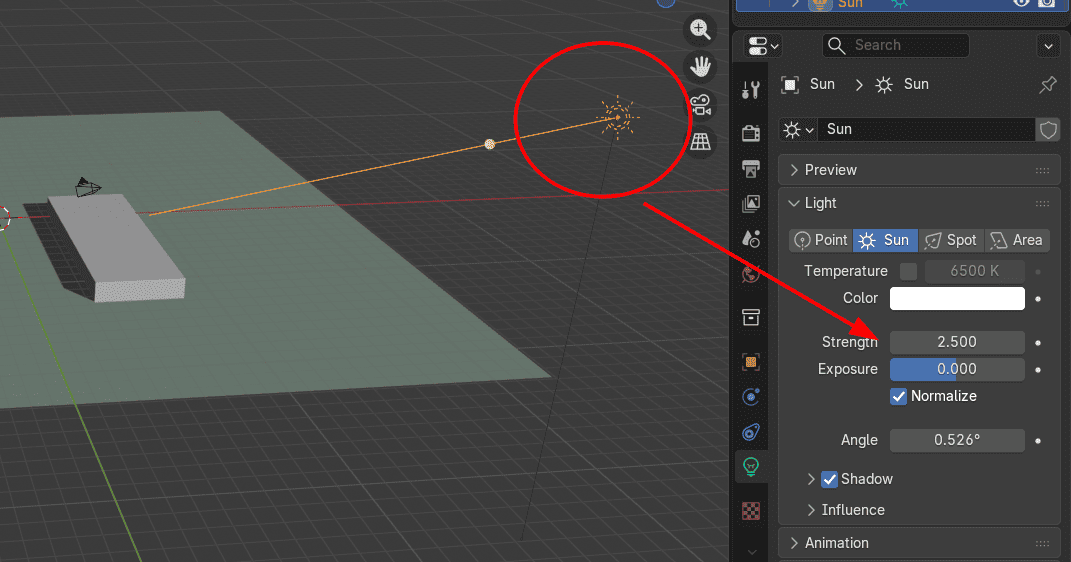
Task: Click the Zoom viewport magnifier icon
Action: click(700, 29)
